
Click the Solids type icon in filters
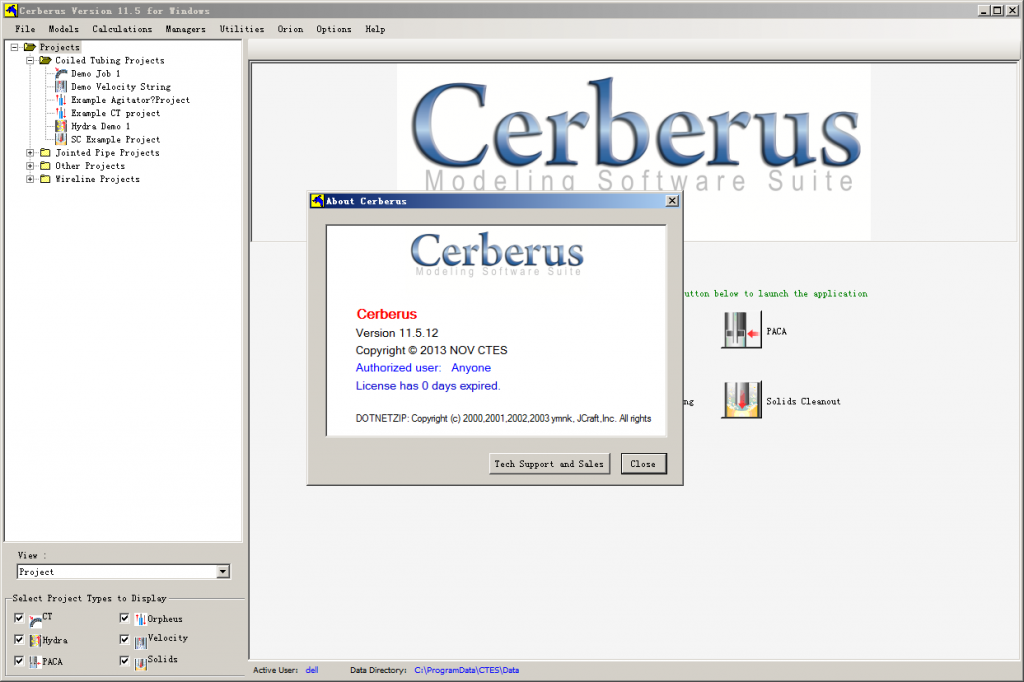tap(140, 664)
